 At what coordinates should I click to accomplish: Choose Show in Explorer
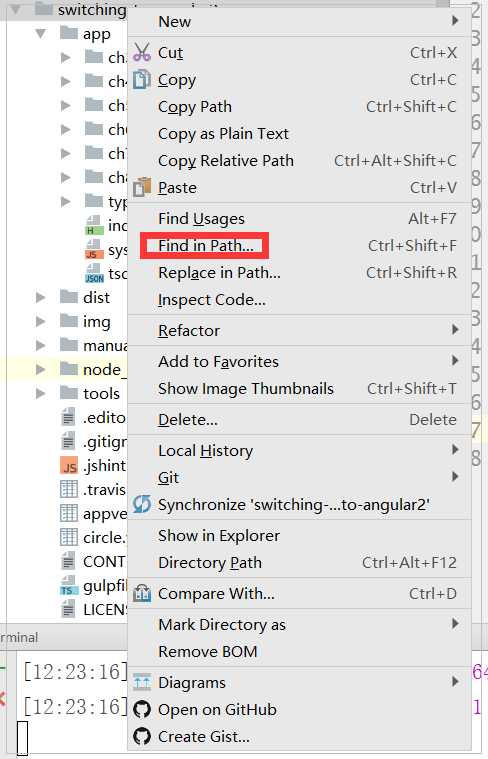299,535
